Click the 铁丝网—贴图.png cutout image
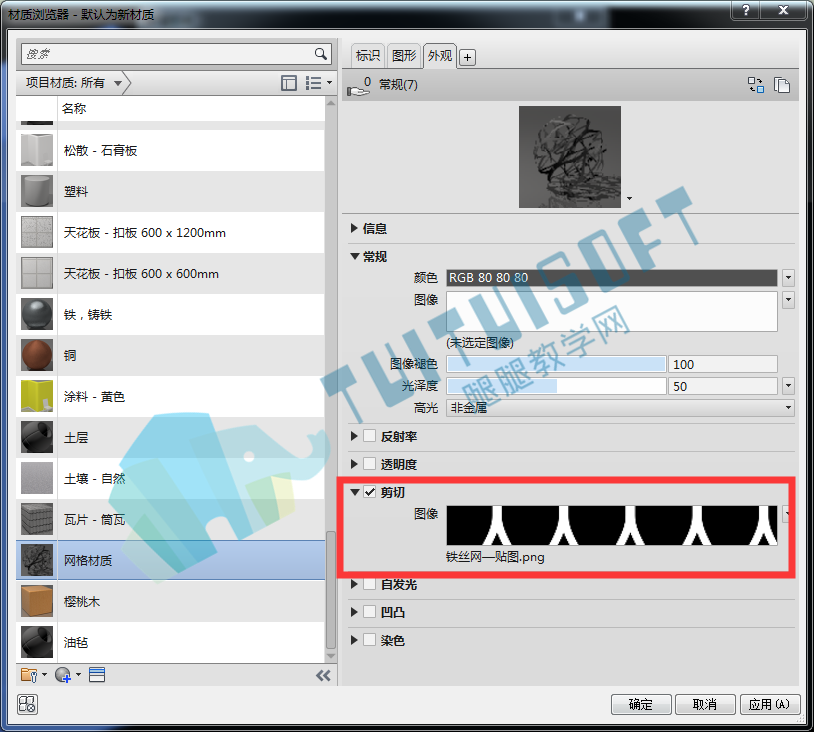 point(612,525)
